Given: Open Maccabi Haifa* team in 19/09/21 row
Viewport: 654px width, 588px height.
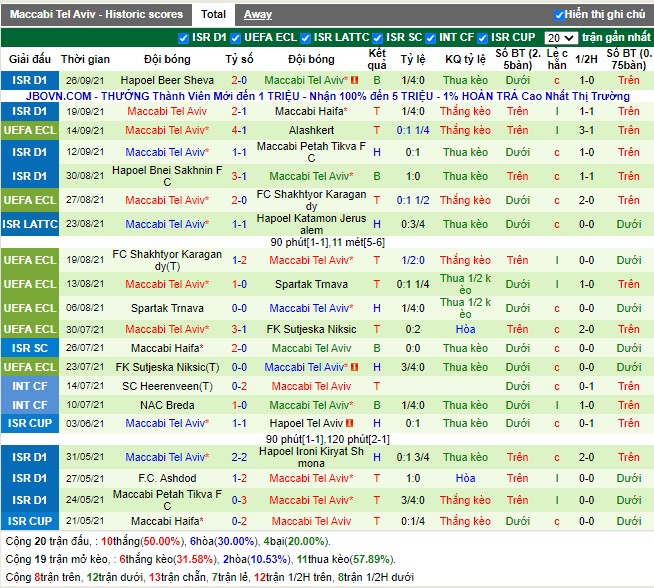Looking at the screenshot, I should [311, 111].
